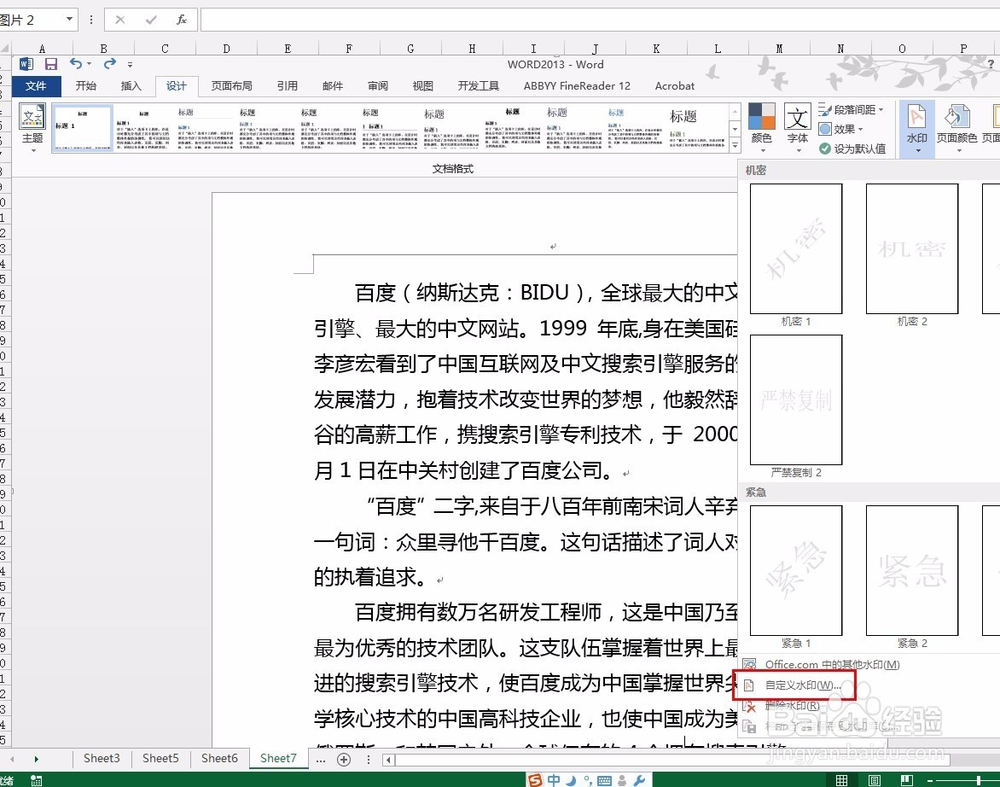The height and width of the screenshot is (787, 1000).
Task: Confirm formula entry with check icon
Action: [151, 20]
